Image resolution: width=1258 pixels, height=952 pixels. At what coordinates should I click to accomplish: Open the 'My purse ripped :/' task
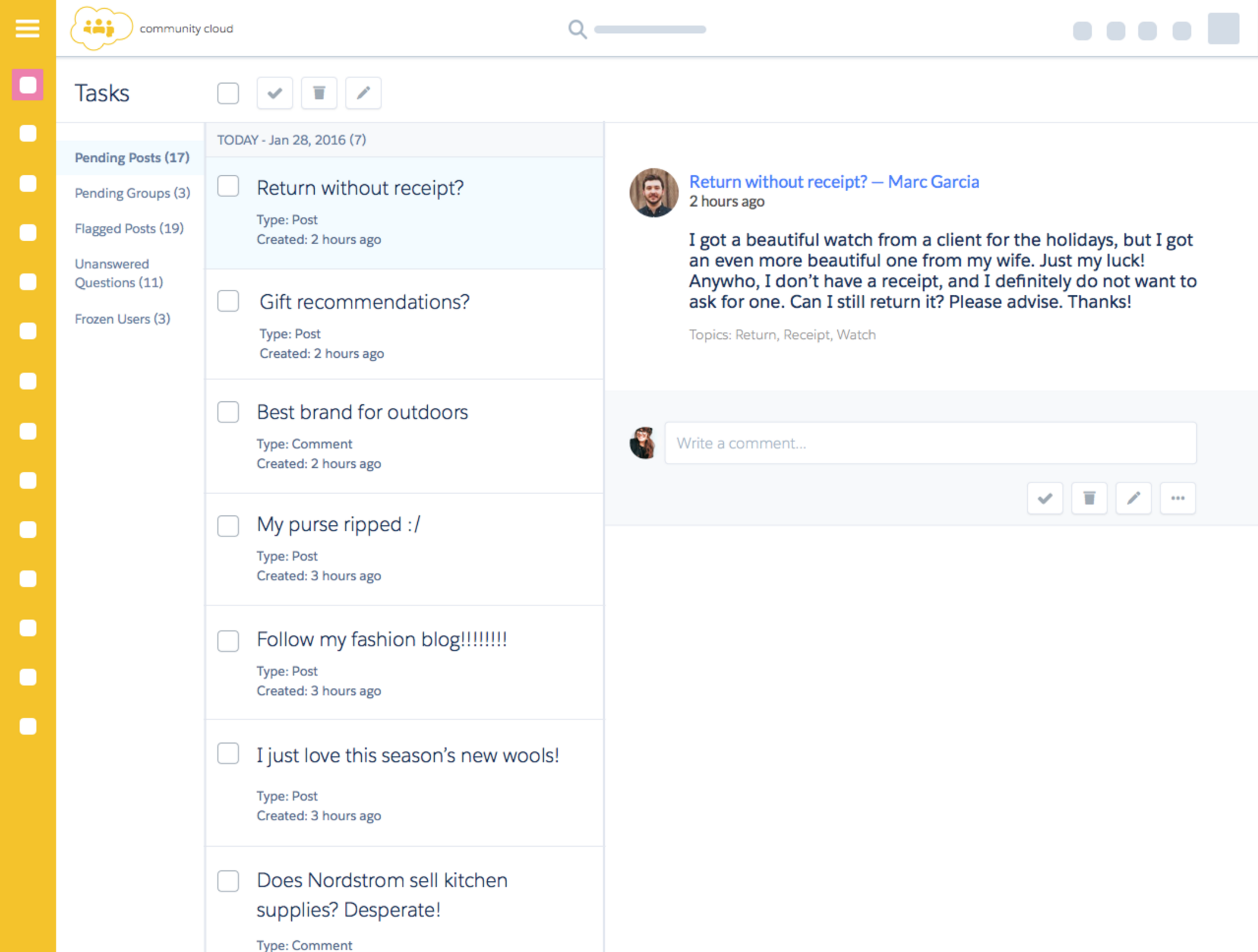(x=339, y=524)
